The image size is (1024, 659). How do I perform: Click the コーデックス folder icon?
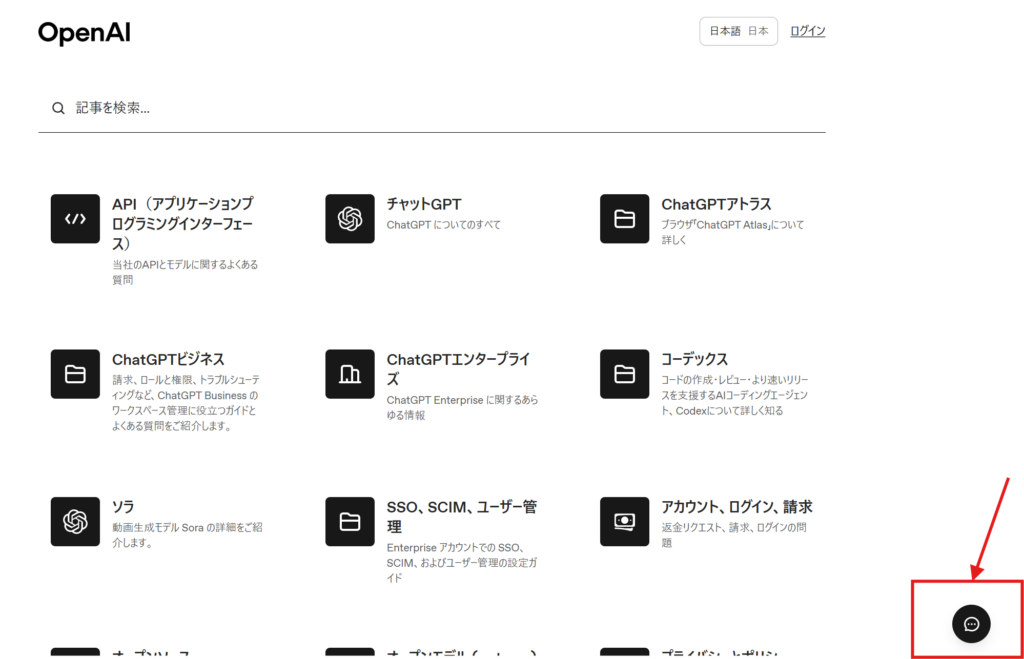625,374
